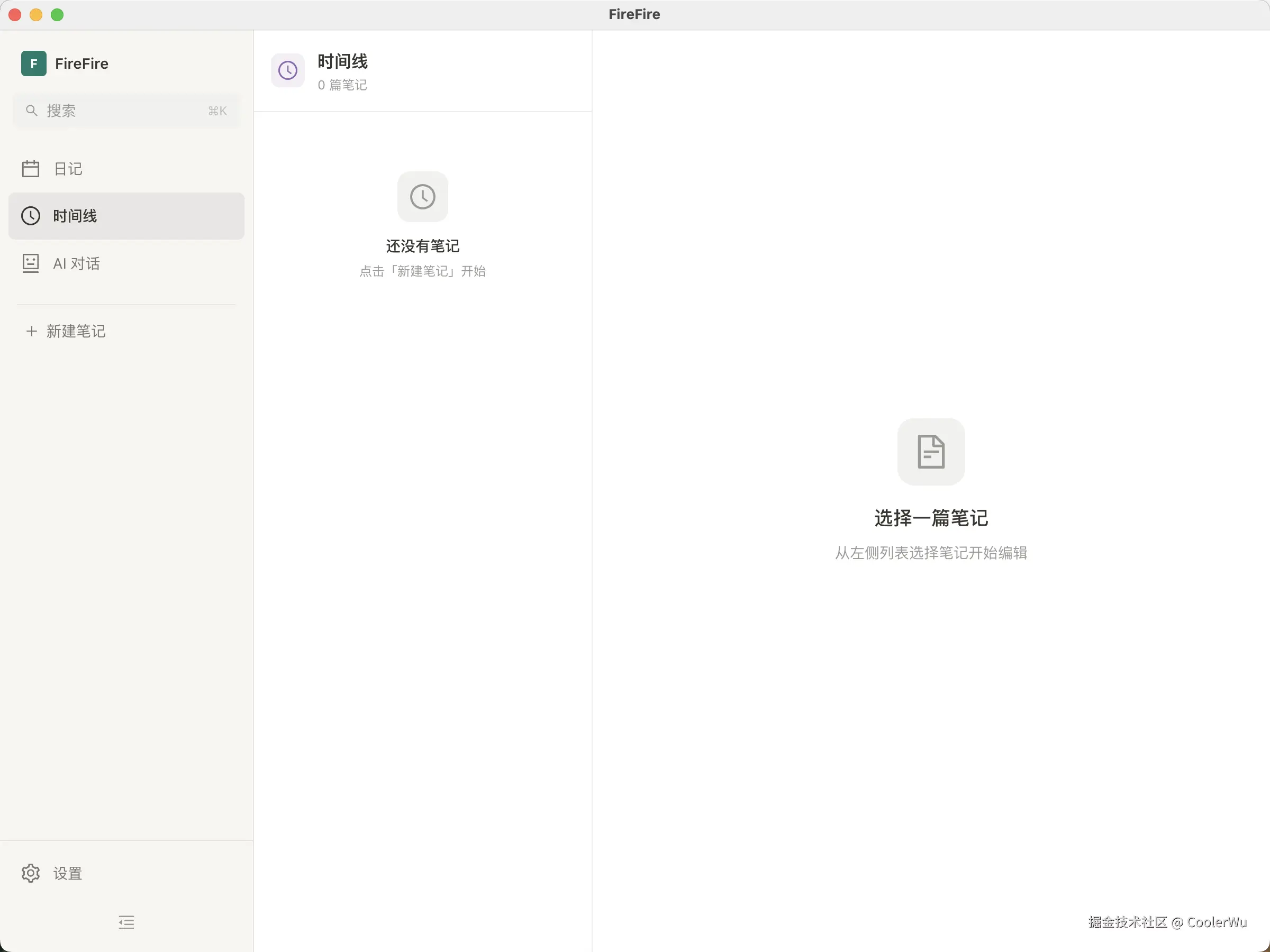The width and height of the screenshot is (1270, 952).
Task: Click the AI 对话 robot icon
Action: tap(31, 263)
